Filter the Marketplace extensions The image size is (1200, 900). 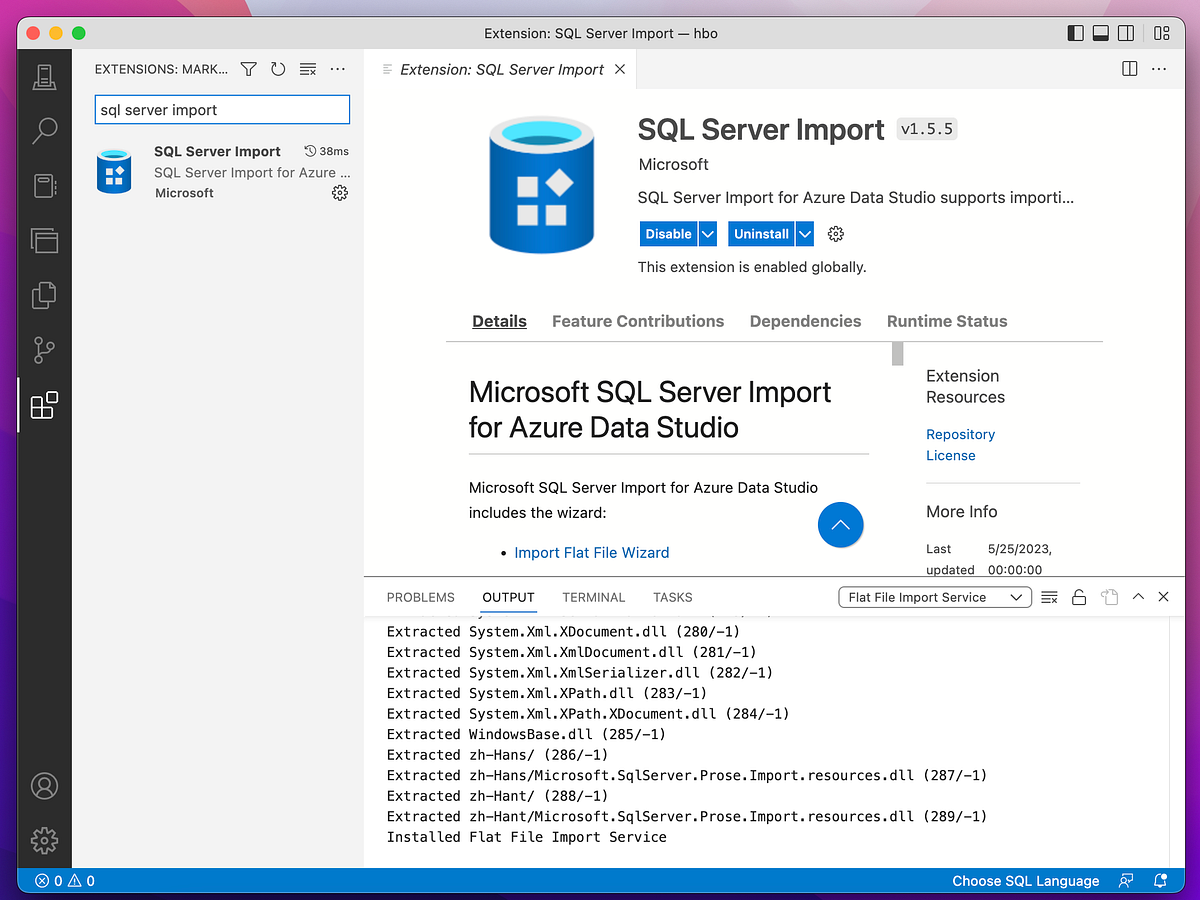point(248,69)
